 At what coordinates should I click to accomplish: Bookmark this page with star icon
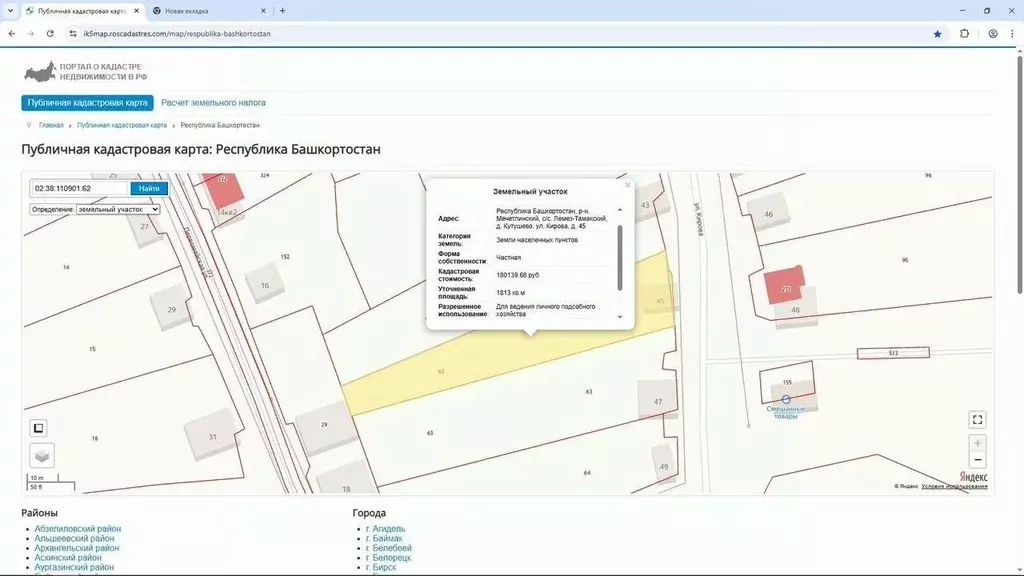coord(937,33)
